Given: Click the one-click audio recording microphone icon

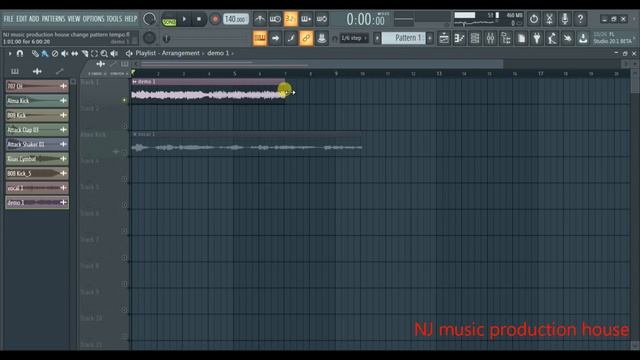Looking at the screenshot, I should point(564,19).
